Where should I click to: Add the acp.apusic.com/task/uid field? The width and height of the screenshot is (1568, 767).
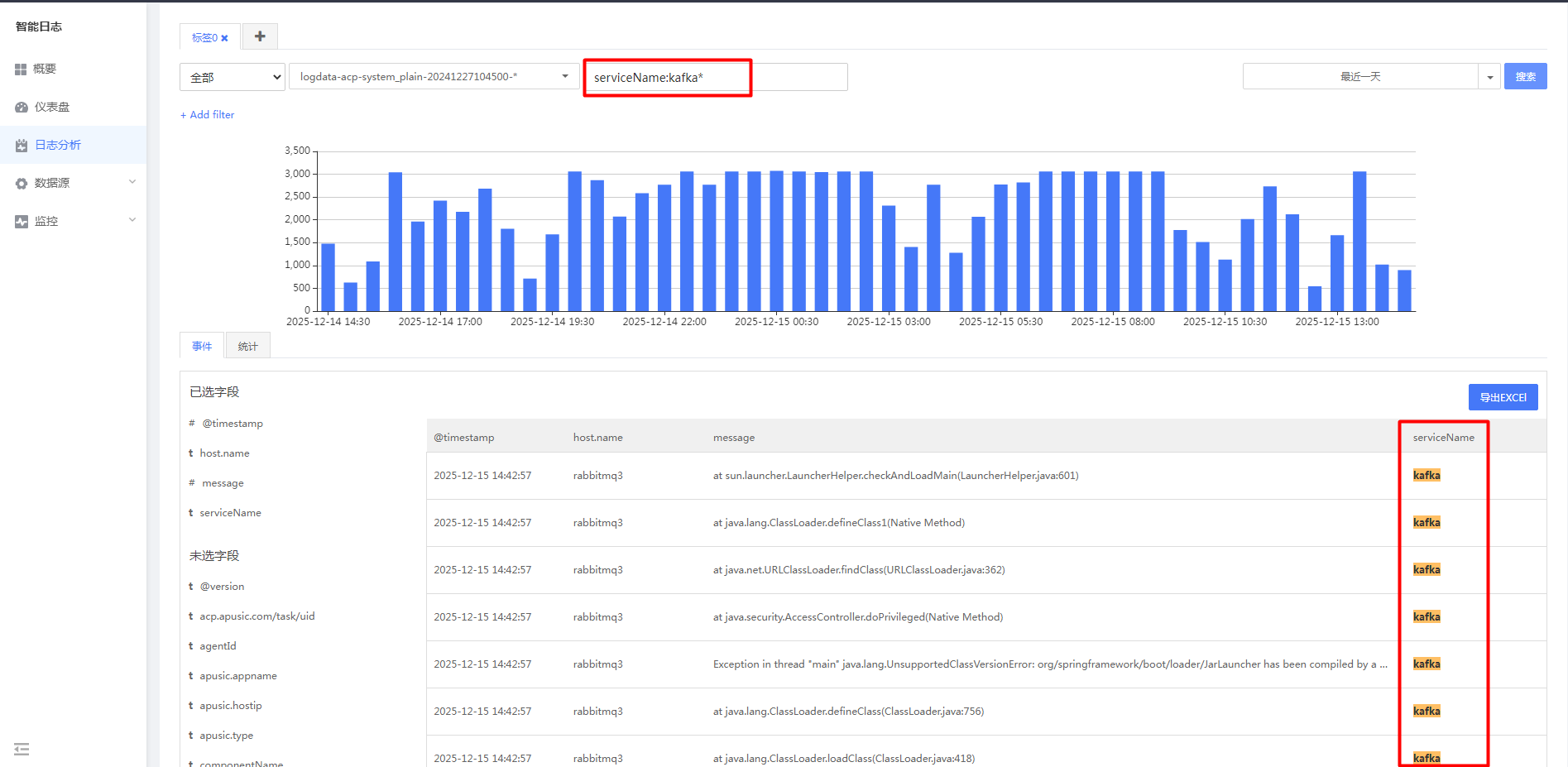click(257, 616)
